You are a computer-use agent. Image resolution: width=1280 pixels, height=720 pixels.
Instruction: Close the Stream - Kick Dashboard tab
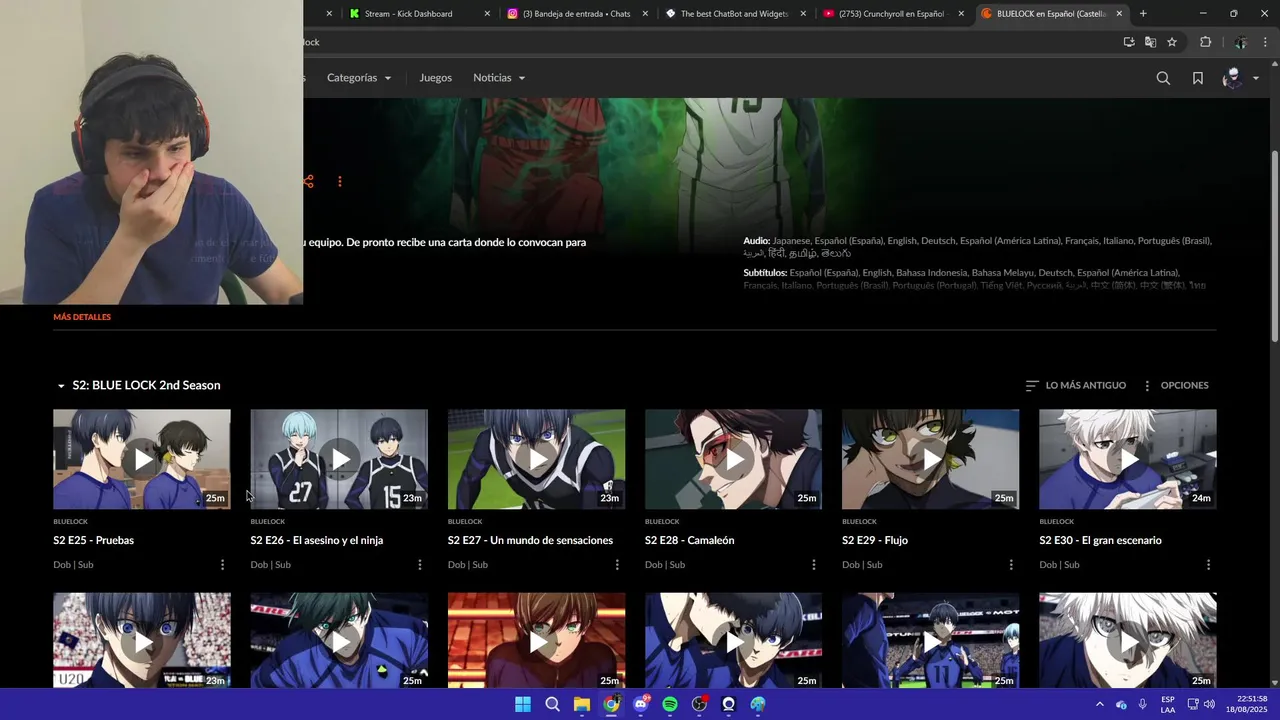tap(487, 14)
